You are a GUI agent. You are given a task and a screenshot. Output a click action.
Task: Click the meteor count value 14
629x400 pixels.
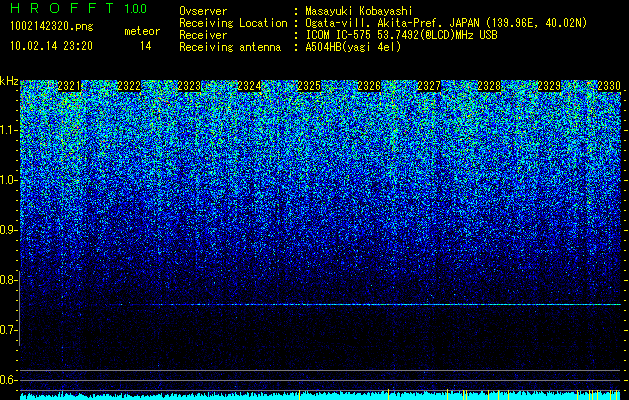point(146,46)
